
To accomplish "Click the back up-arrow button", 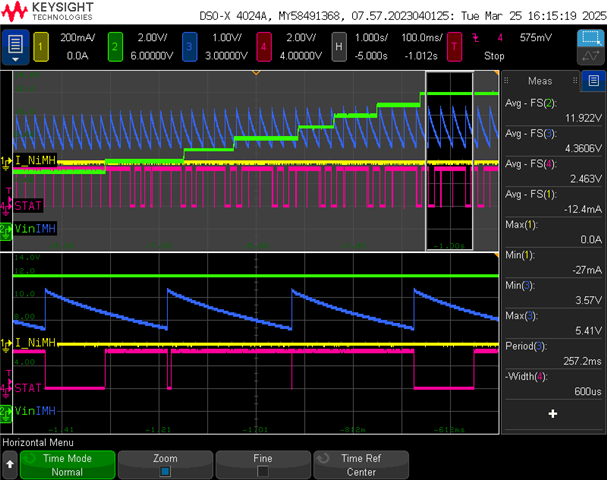I will pyautogui.click(x=10, y=464).
